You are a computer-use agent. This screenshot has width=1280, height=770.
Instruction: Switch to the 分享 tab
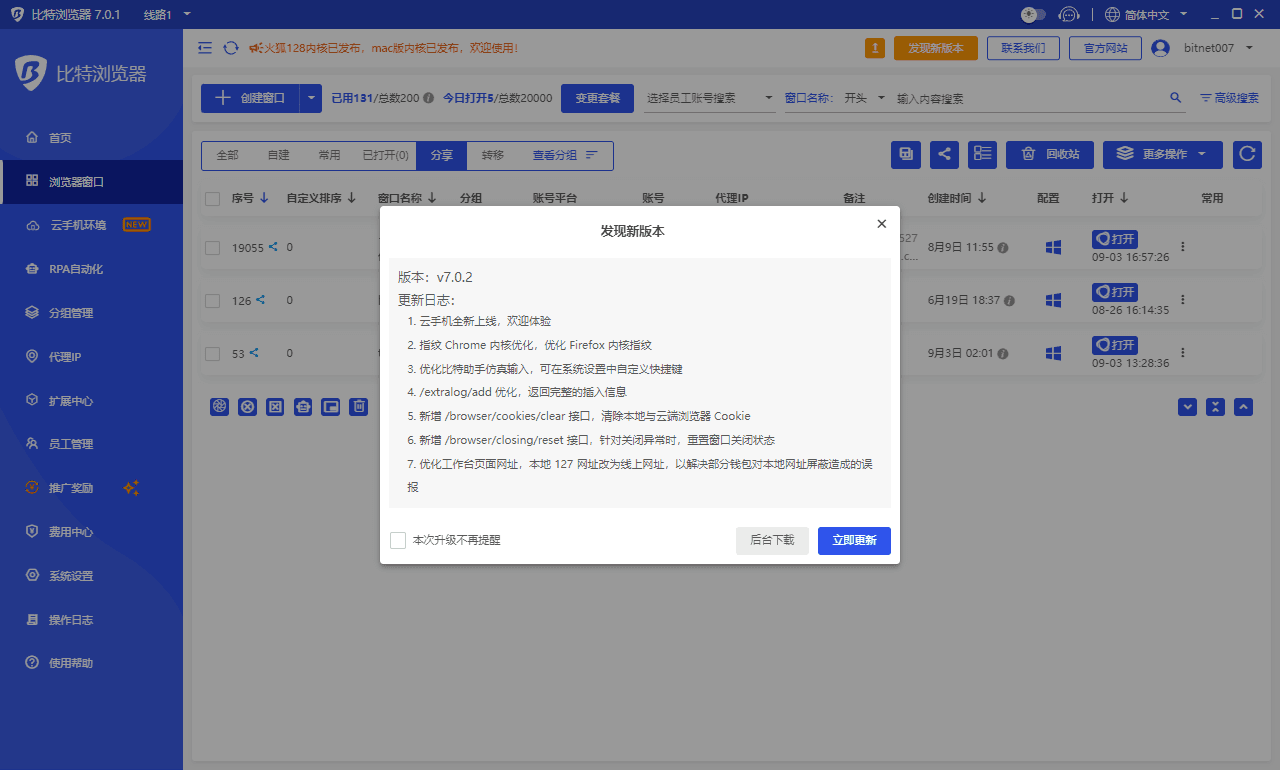(441, 156)
